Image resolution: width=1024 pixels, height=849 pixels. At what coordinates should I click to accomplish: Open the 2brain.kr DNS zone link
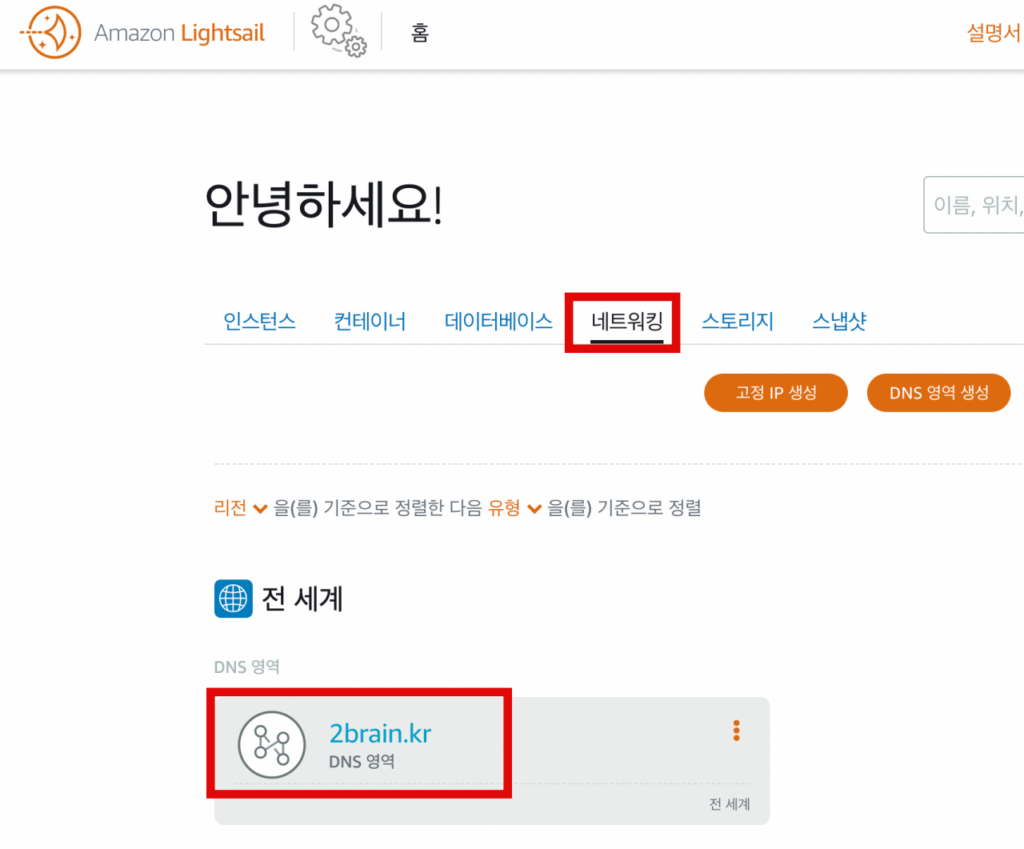pyautogui.click(x=380, y=734)
